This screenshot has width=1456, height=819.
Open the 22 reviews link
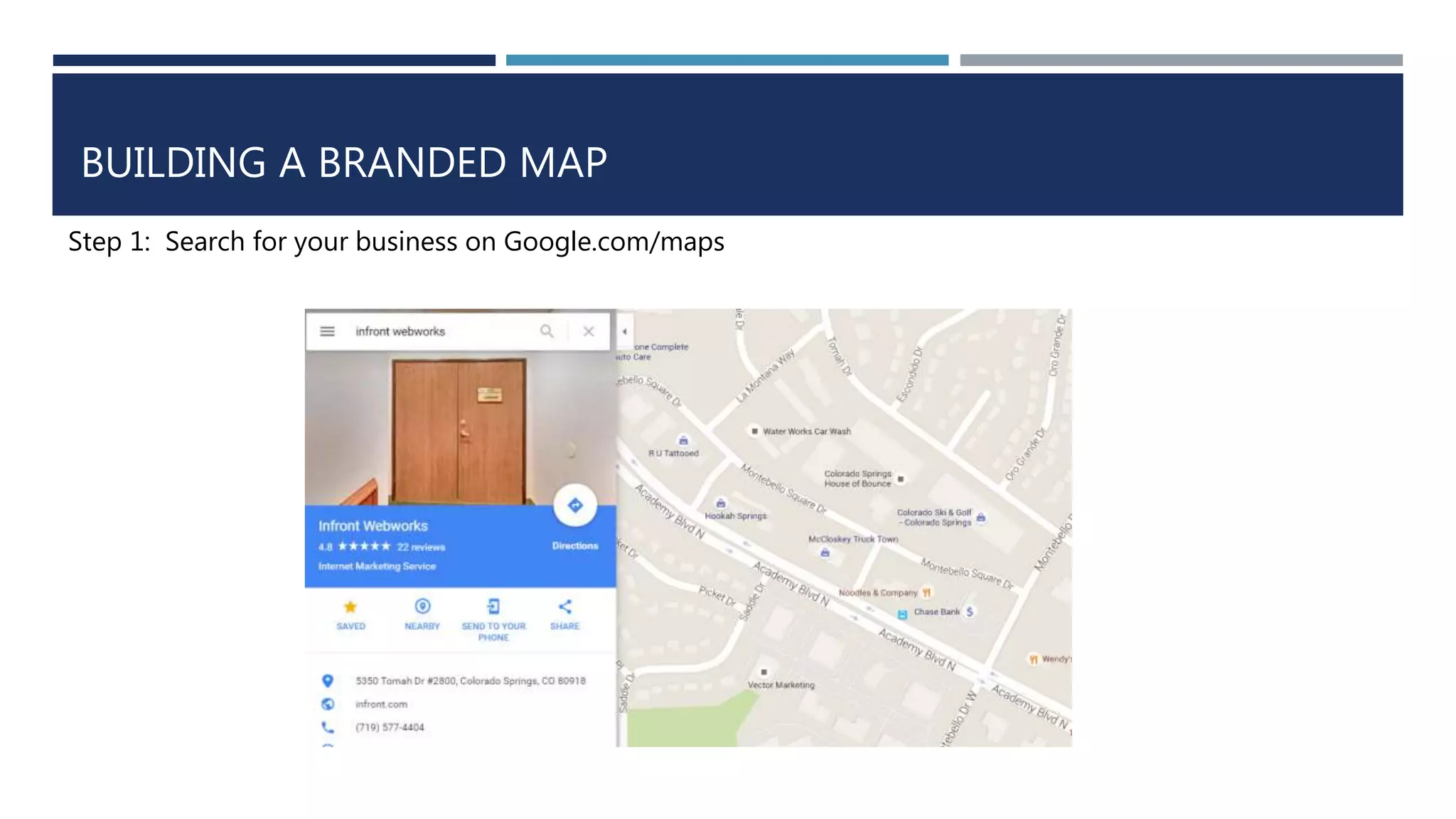click(x=421, y=547)
